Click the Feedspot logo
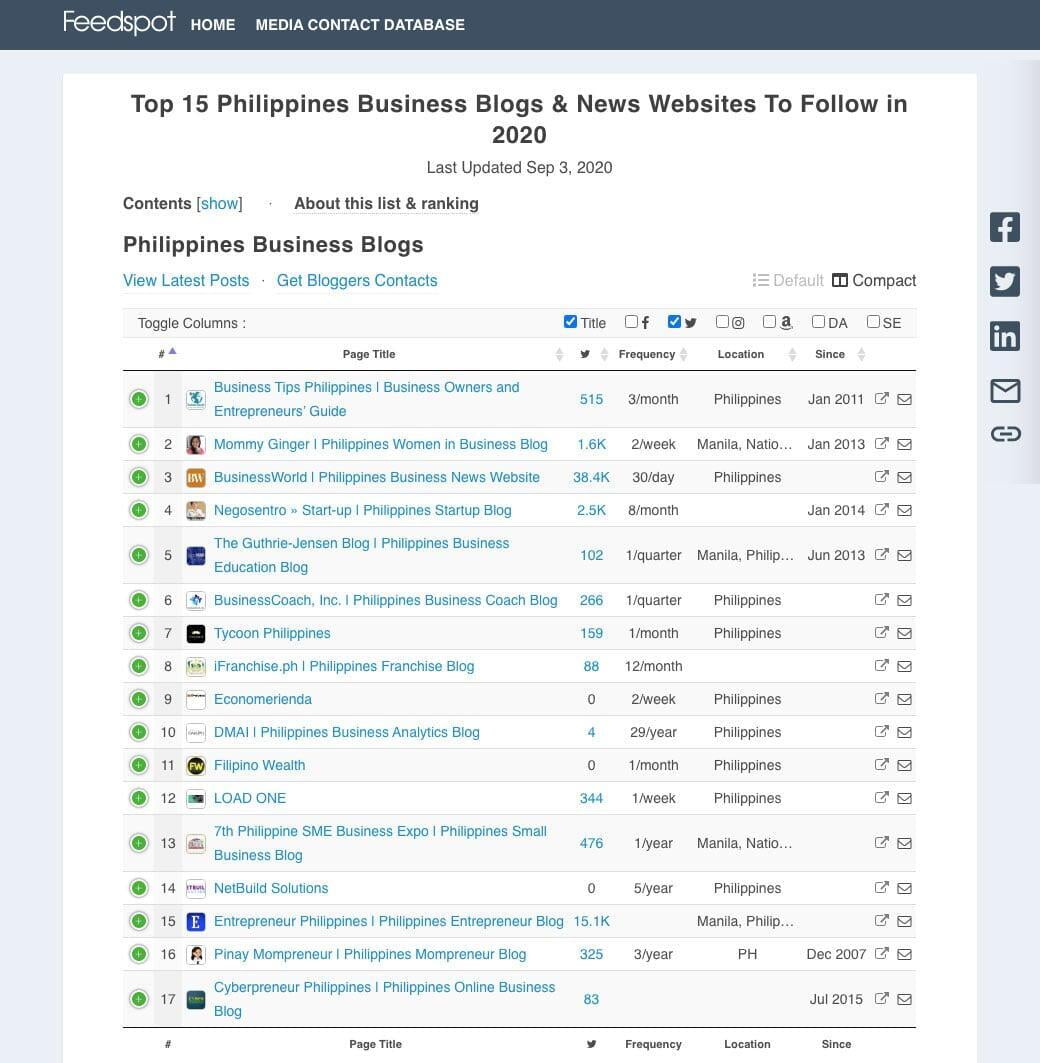1040x1063 pixels. [x=119, y=22]
